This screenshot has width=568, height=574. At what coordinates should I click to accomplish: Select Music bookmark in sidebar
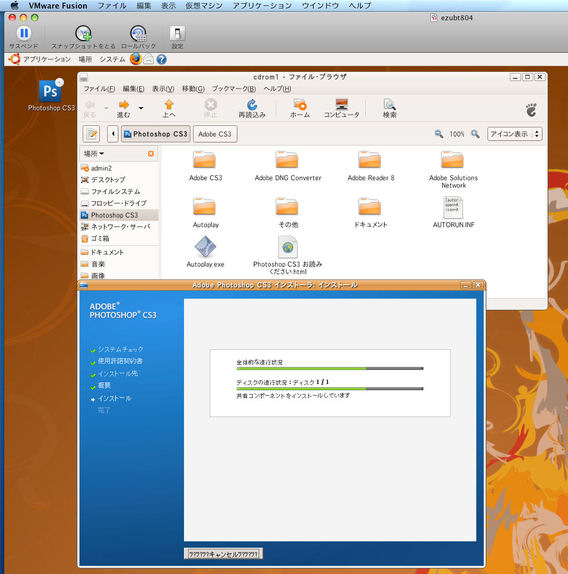click(119, 264)
